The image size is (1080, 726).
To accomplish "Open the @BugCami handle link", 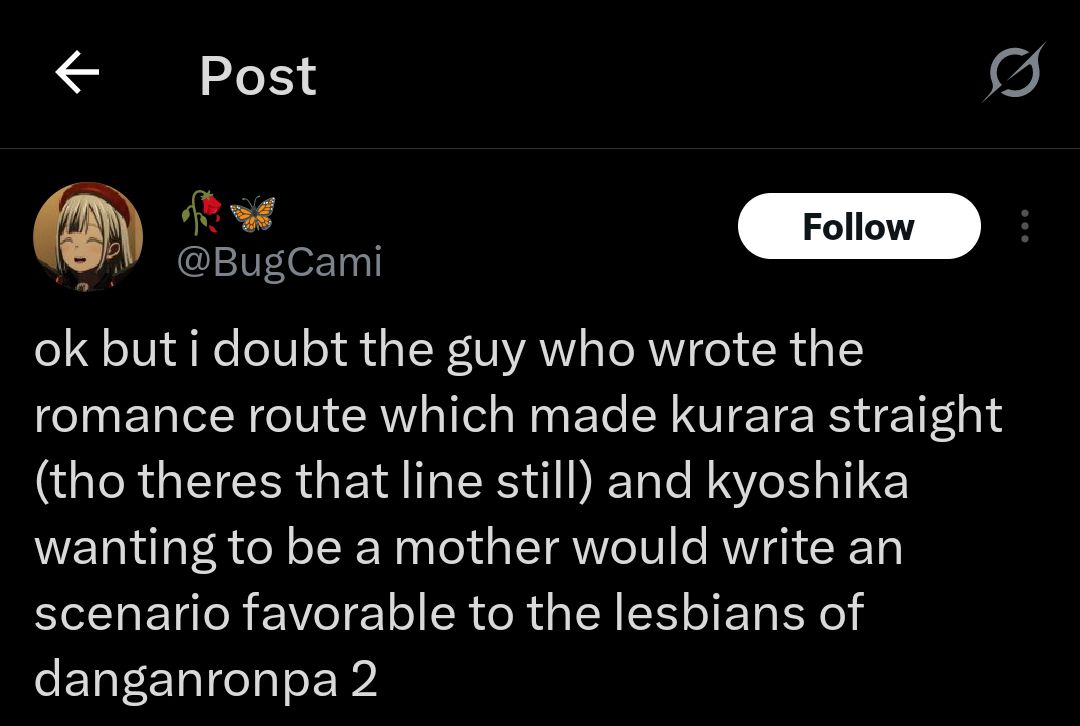I will pyautogui.click(x=280, y=262).
